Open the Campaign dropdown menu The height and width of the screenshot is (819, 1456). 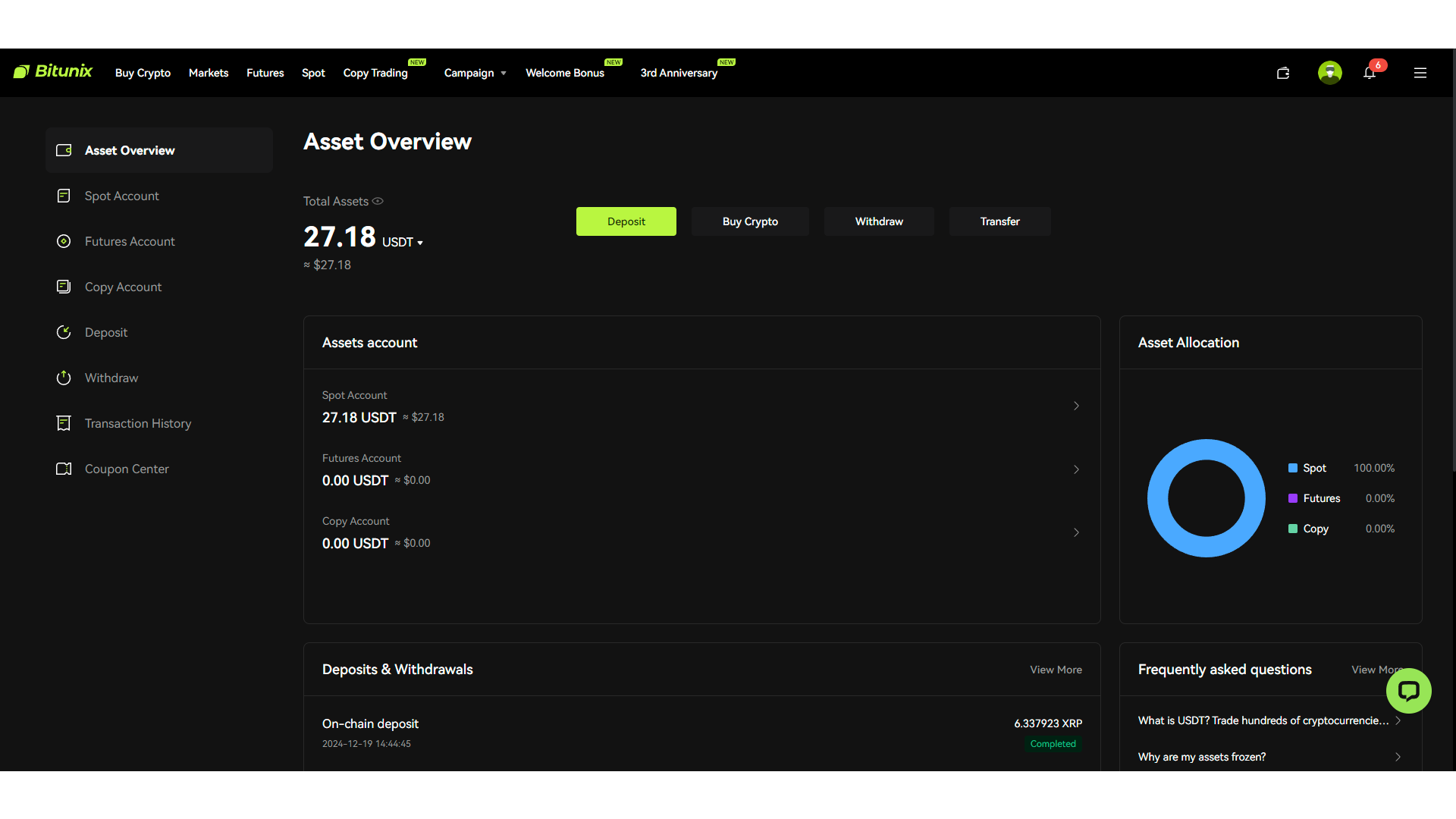coord(475,73)
